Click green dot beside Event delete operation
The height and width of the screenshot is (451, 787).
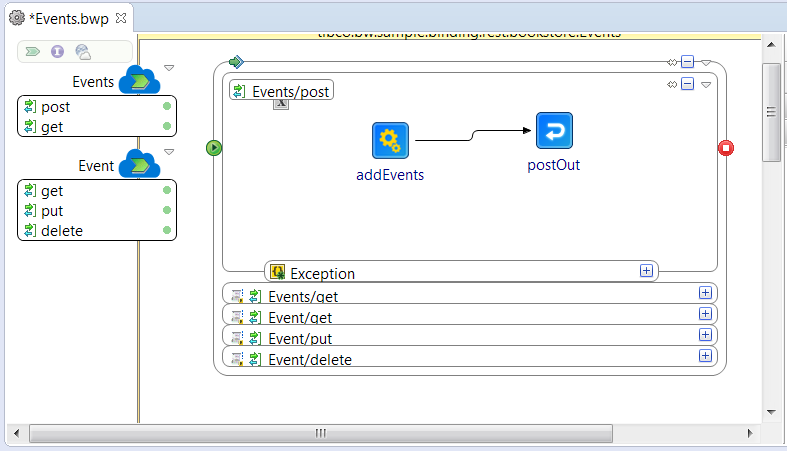(x=167, y=230)
